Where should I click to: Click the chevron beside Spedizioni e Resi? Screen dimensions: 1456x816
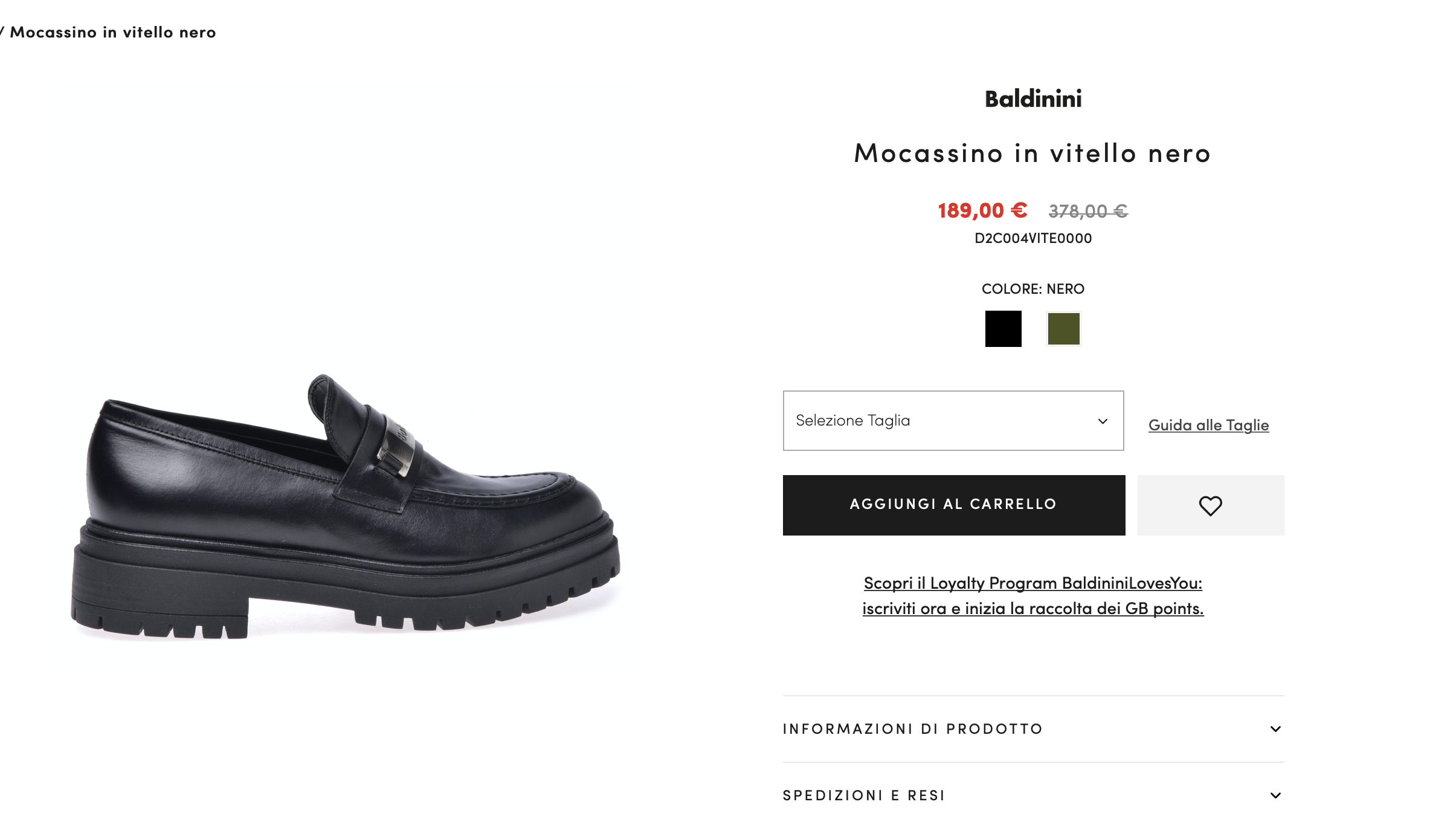pyautogui.click(x=1275, y=795)
